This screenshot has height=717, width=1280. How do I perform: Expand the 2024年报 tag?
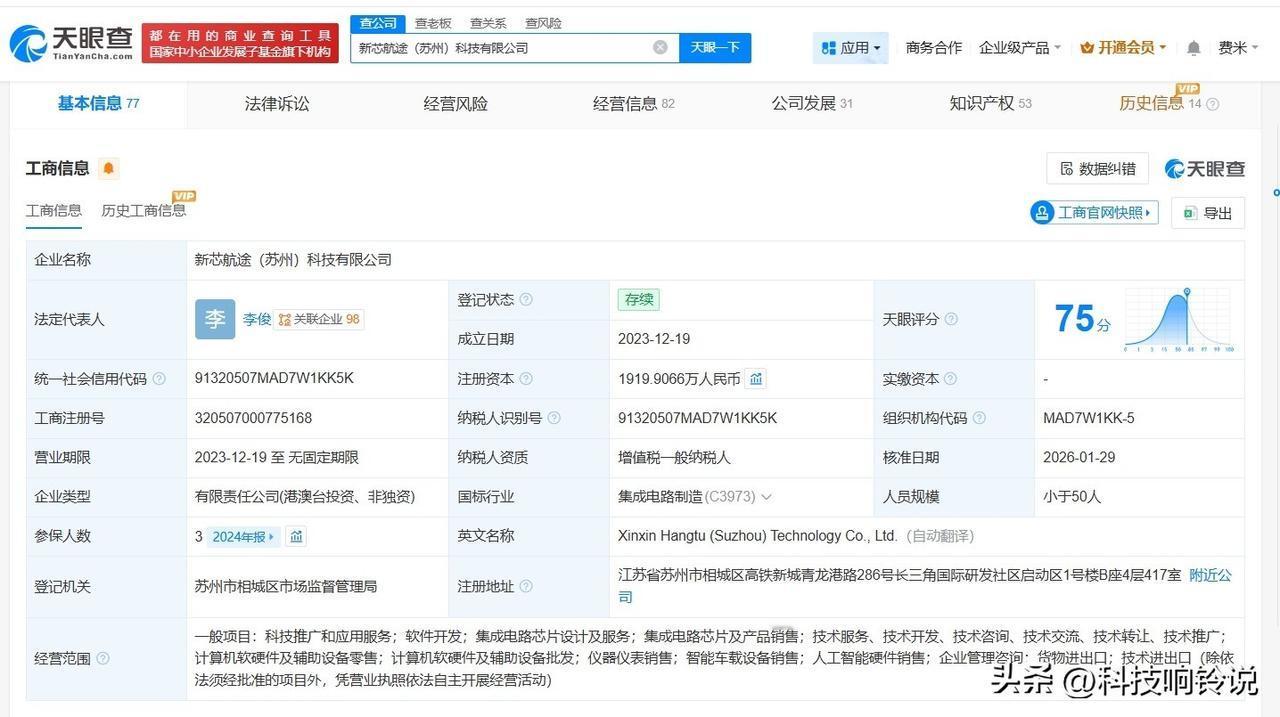pos(243,536)
